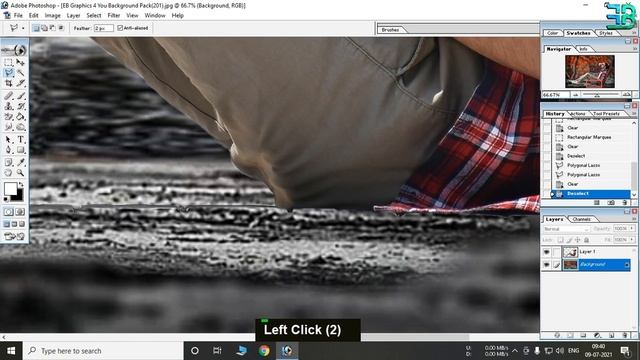Select the Path Selection tool

9,140
